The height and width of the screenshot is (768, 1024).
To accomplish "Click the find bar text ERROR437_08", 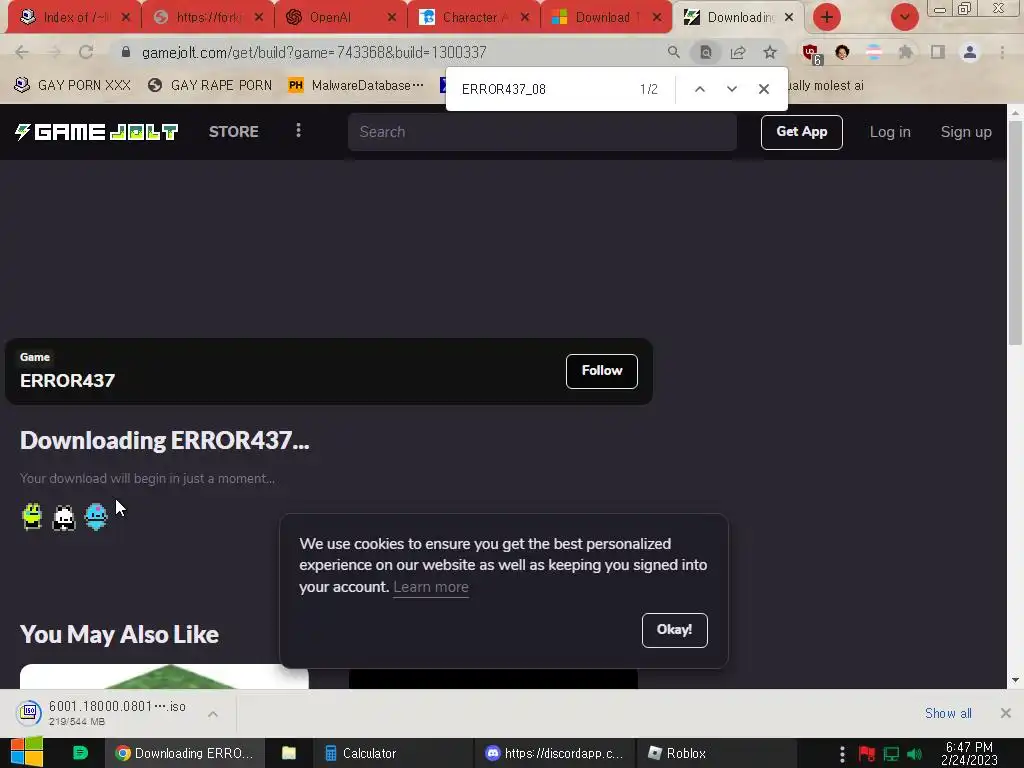I will coord(504,89).
